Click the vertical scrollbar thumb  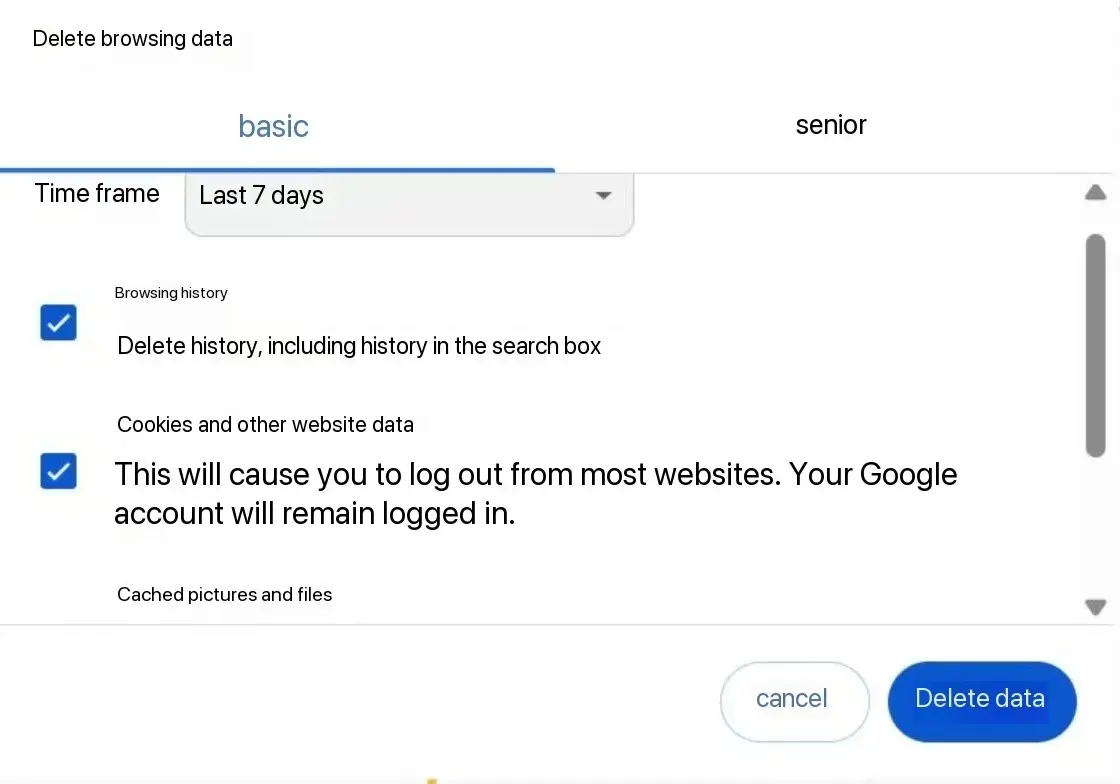click(x=1095, y=345)
